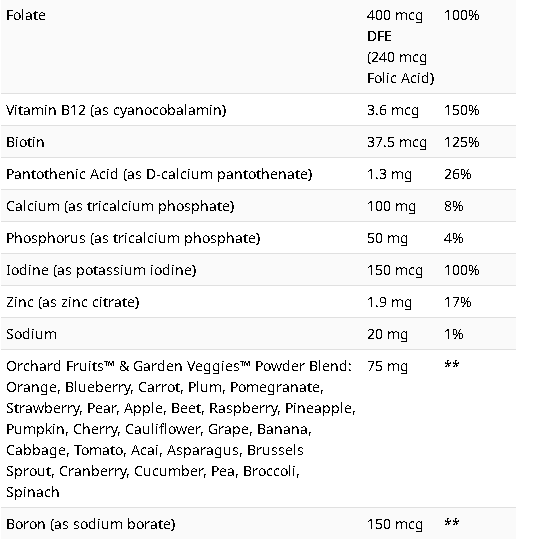The width and height of the screenshot is (536, 539).
Task: Click Zinc (as zinc citrate) label
Action: 73,302
